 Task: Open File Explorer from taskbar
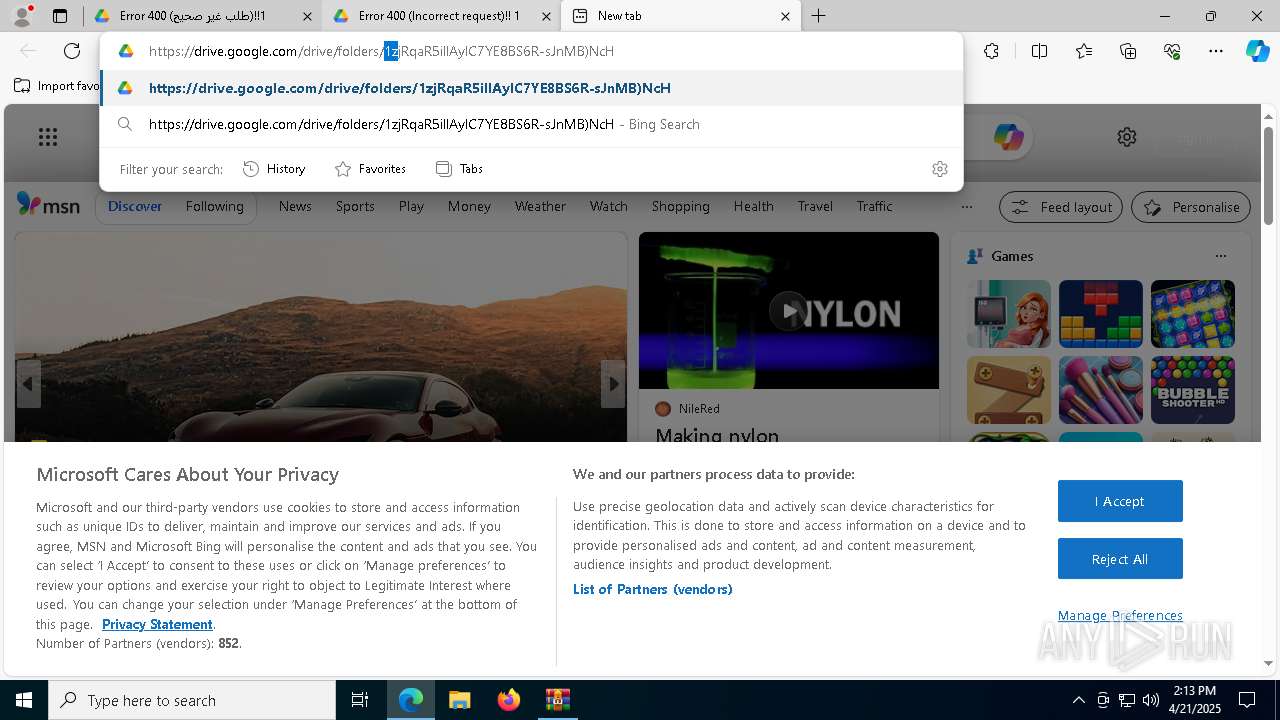[x=459, y=700]
